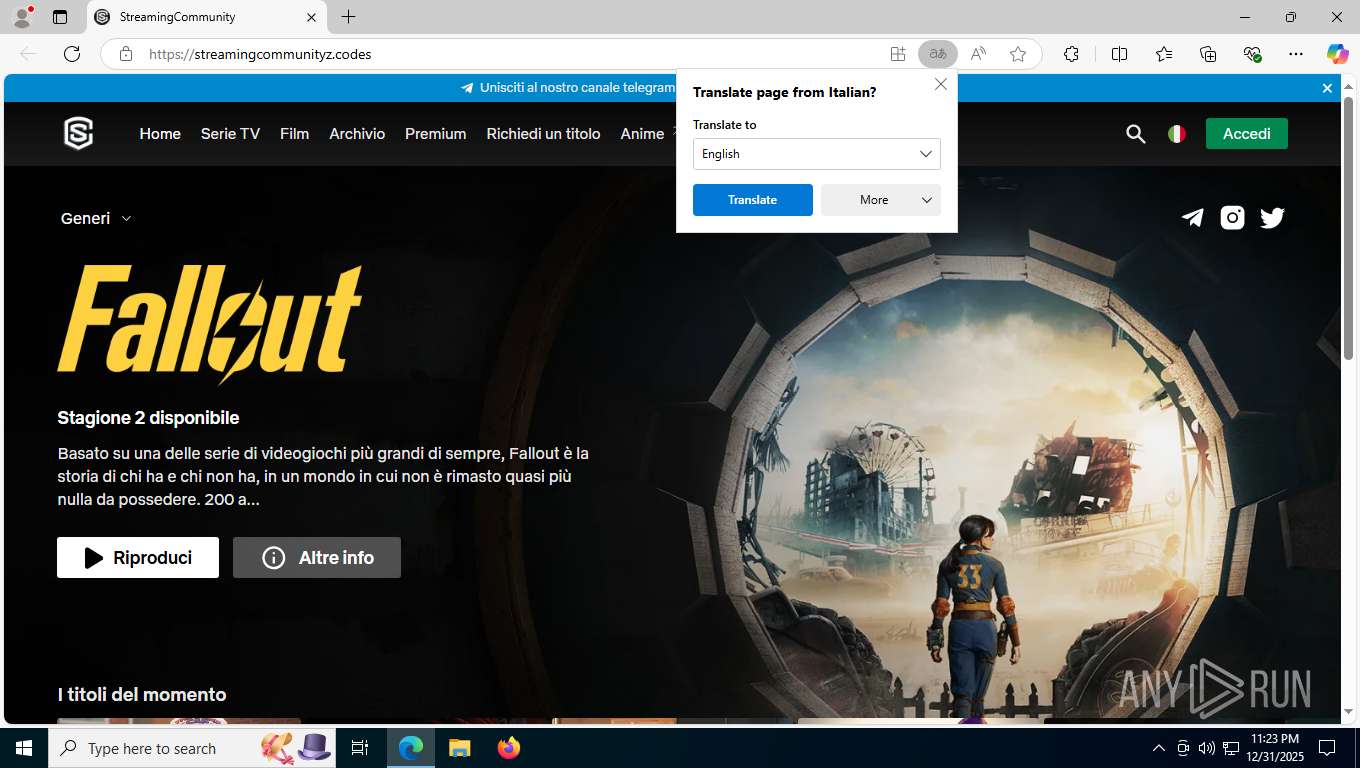This screenshot has width=1360, height=768.
Task: Open the profile avatar icon
Action: point(21,17)
